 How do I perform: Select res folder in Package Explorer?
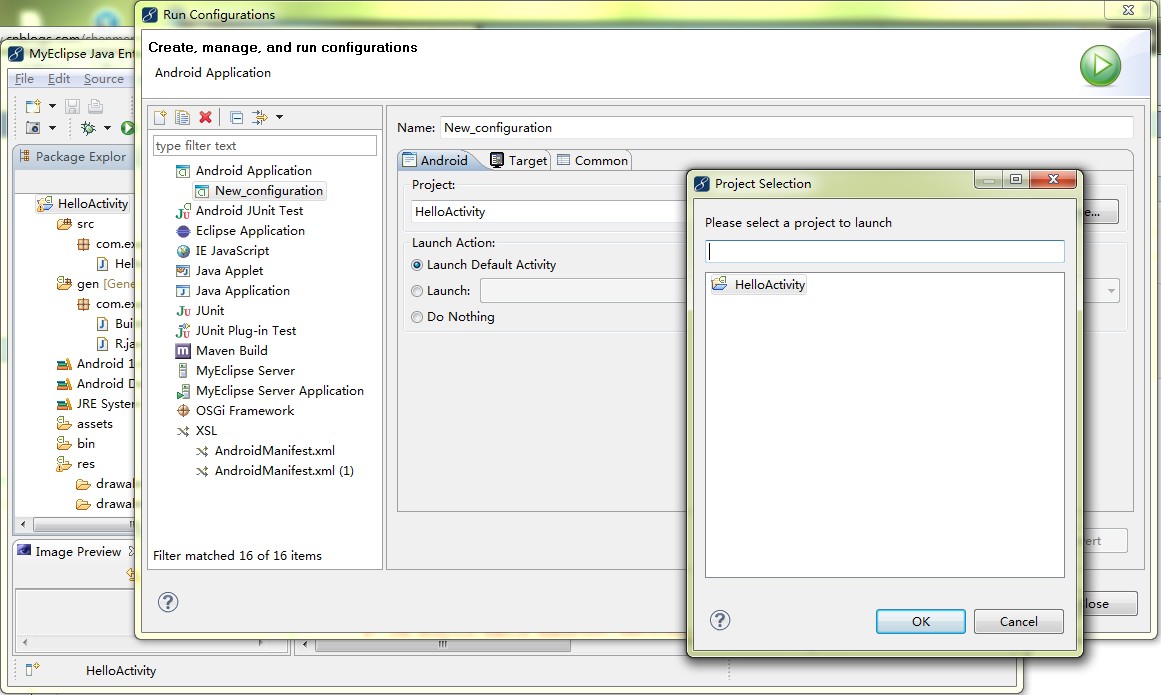[x=76, y=464]
